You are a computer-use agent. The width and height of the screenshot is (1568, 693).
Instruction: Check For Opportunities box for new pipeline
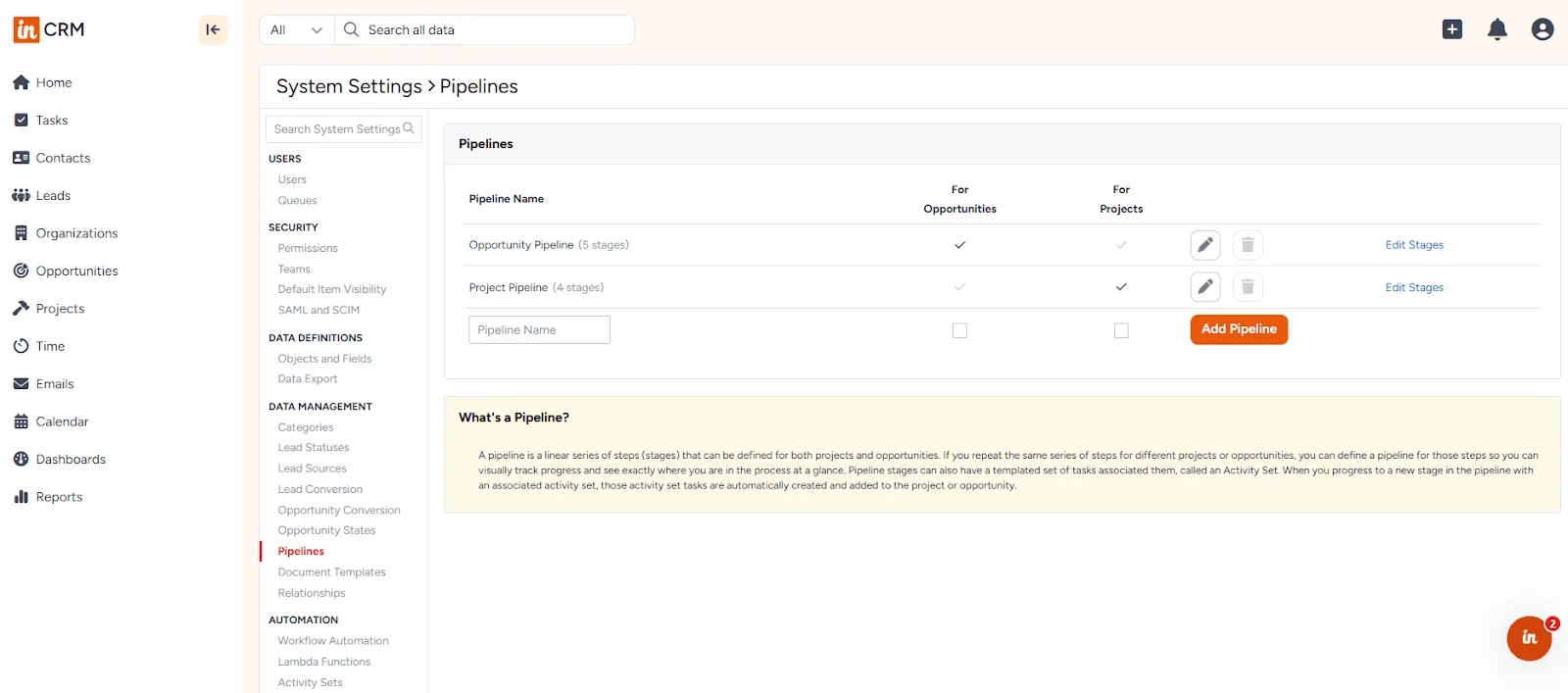tap(959, 330)
